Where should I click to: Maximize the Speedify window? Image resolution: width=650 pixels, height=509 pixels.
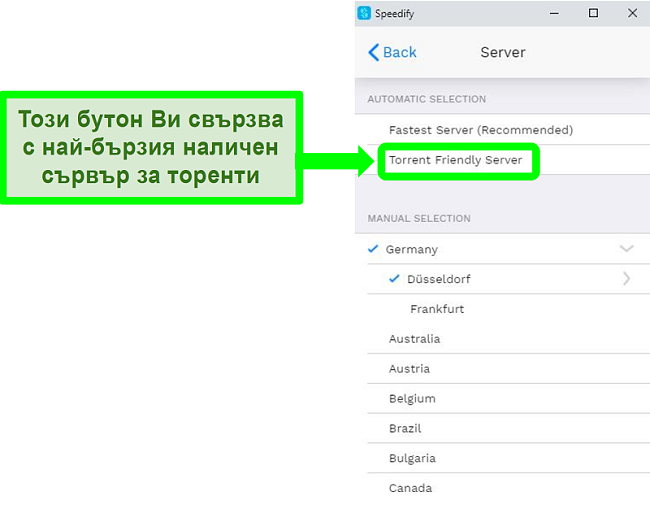tap(593, 13)
